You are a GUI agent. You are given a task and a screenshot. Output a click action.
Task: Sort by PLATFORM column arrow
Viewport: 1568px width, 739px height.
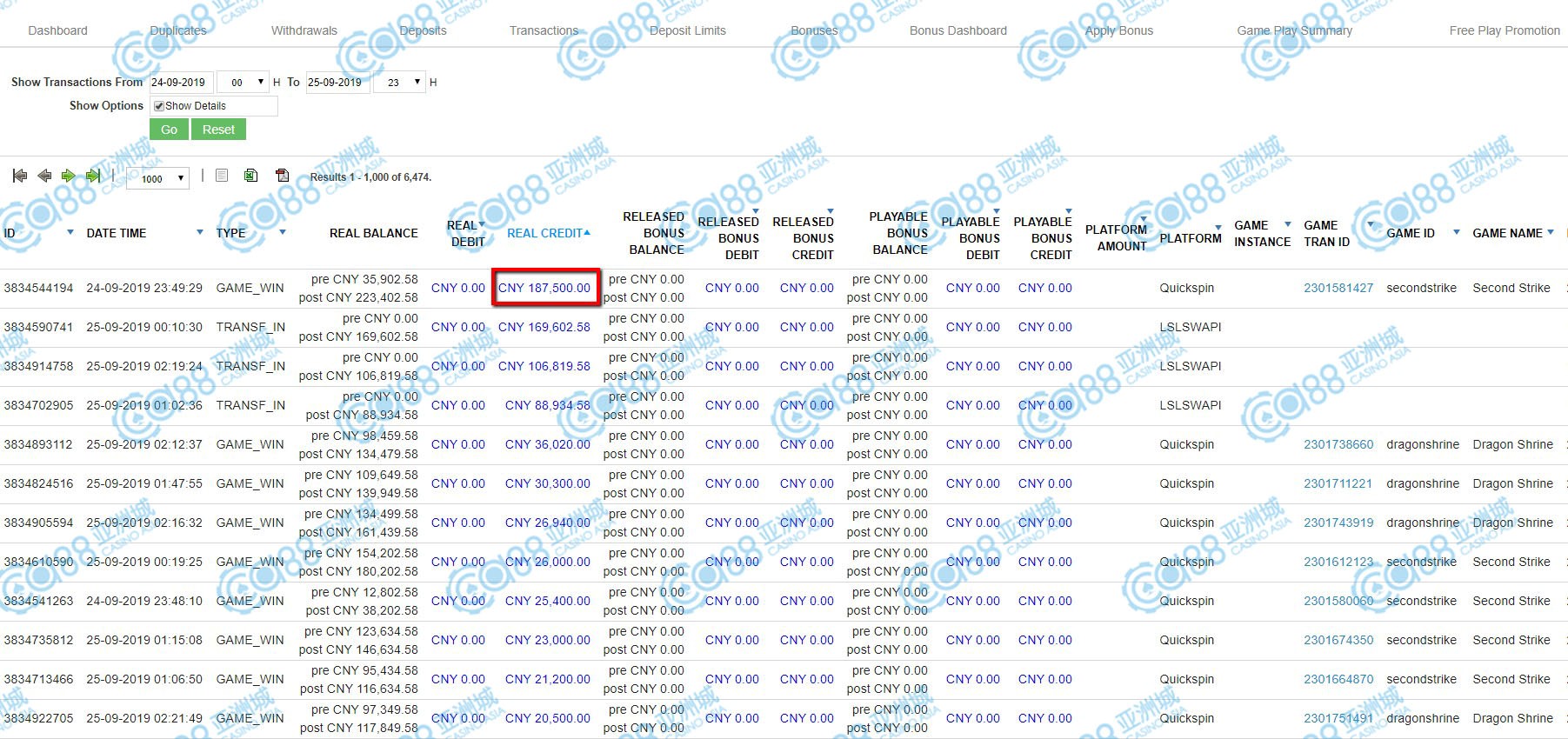[x=1218, y=229]
